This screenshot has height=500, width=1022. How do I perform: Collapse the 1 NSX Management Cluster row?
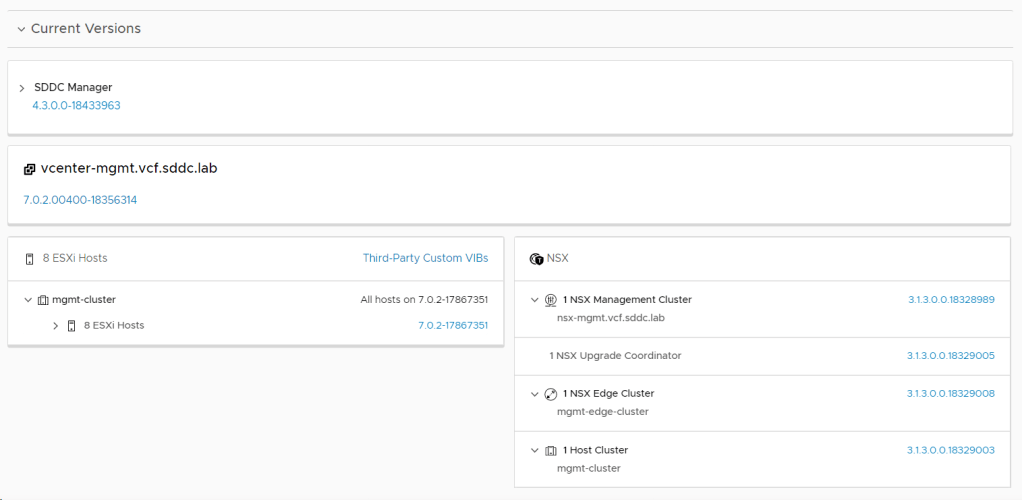[x=535, y=300]
